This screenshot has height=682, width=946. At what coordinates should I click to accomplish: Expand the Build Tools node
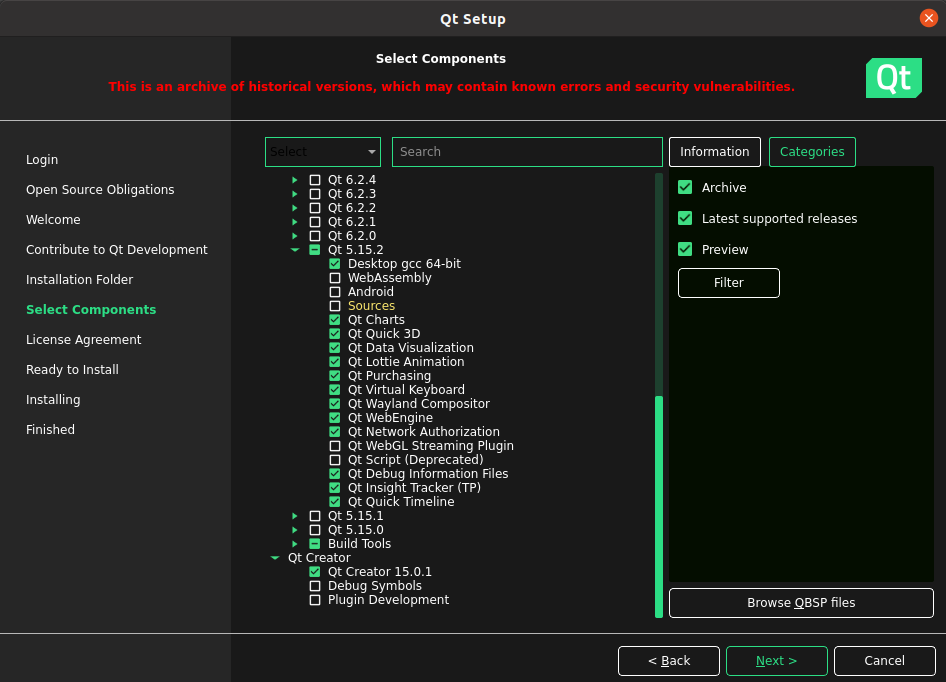pos(295,544)
